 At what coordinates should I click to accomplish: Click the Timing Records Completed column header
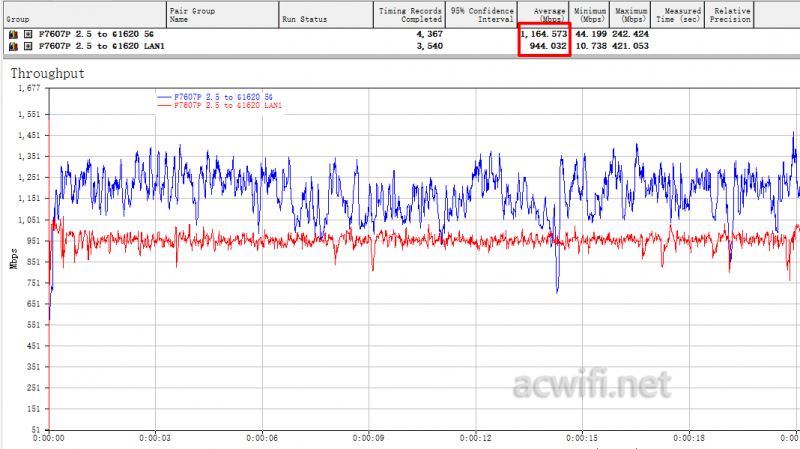pos(409,15)
